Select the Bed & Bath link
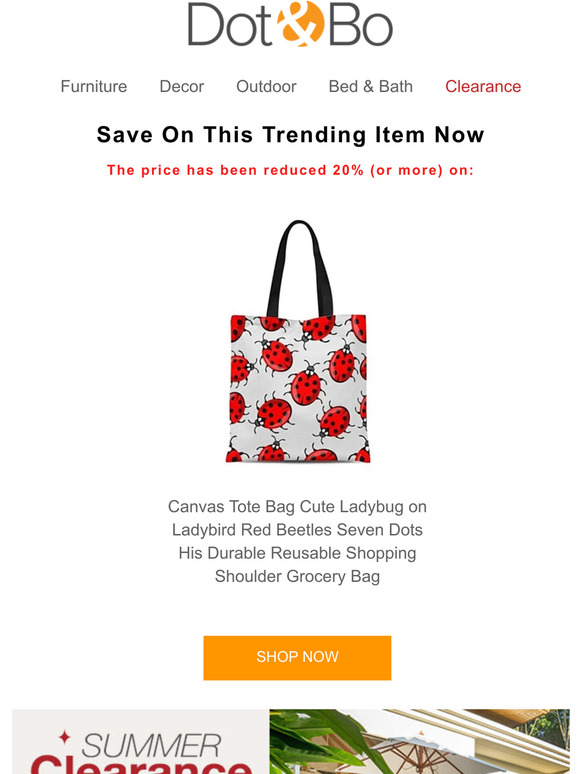 [371, 86]
